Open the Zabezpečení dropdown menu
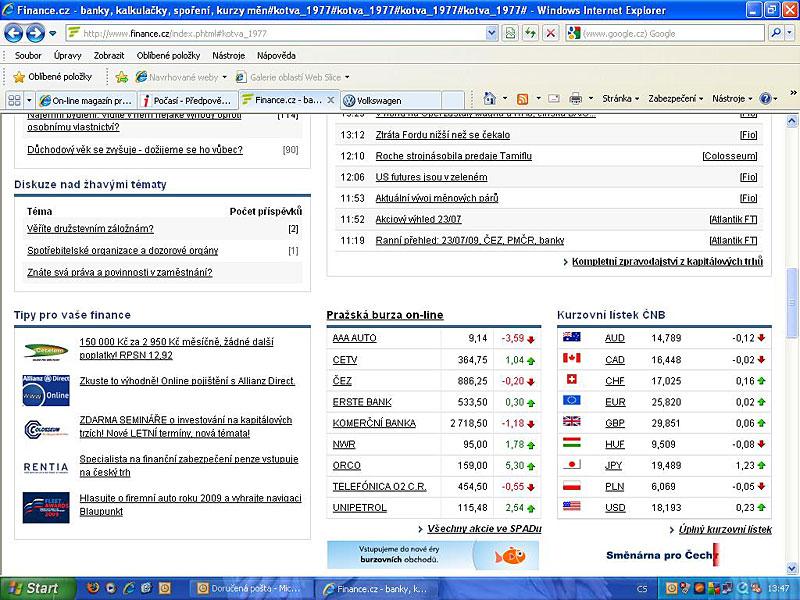The image size is (800, 600). pyautogui.click(x=676, y=98)
